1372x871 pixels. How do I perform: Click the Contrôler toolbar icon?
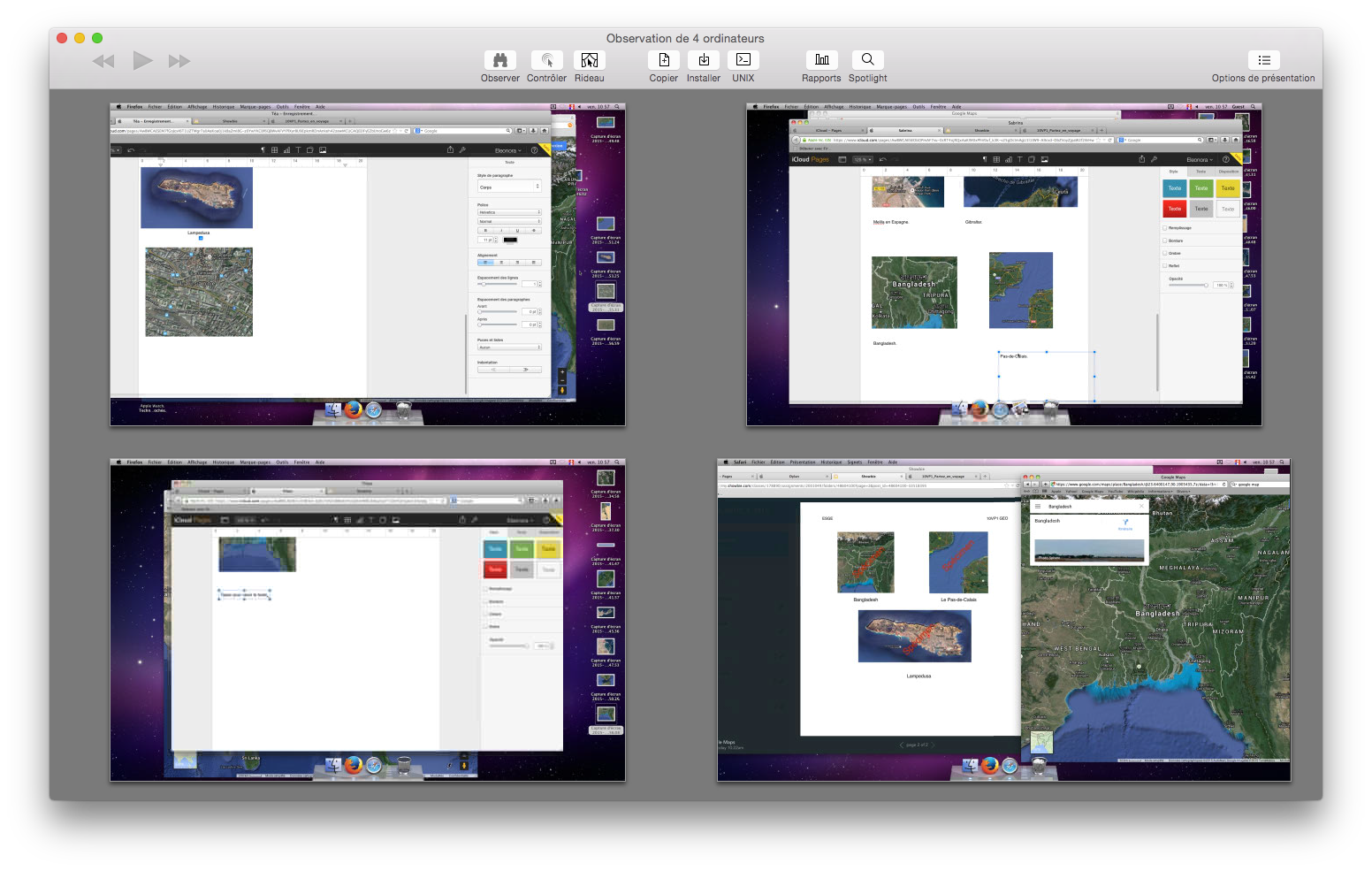click(546, 60)
